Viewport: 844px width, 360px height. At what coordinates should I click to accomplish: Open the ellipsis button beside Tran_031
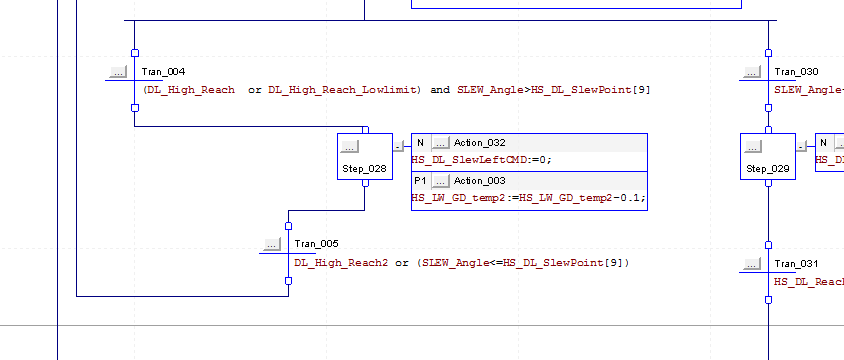click(x=751, y=264)
